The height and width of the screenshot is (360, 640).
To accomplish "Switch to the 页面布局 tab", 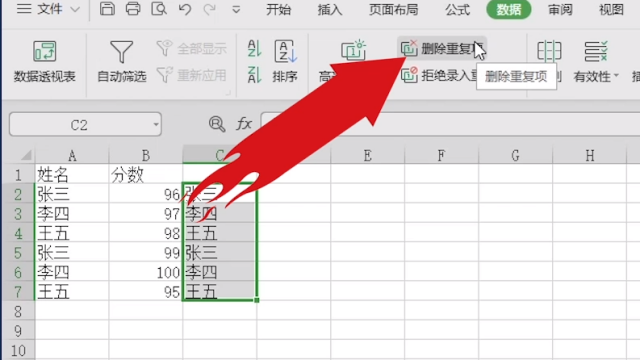I will (x=393, y=9).
